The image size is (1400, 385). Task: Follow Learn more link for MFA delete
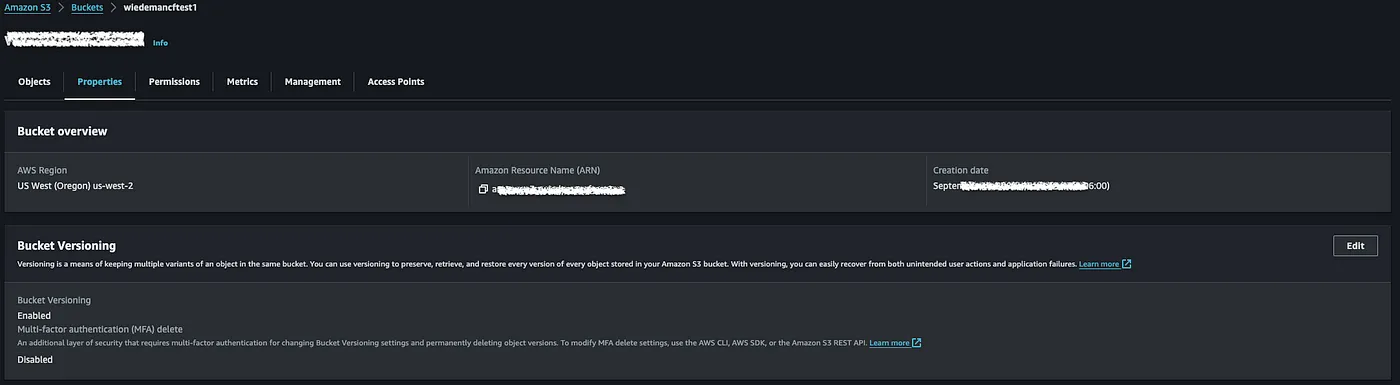point(889,343)
